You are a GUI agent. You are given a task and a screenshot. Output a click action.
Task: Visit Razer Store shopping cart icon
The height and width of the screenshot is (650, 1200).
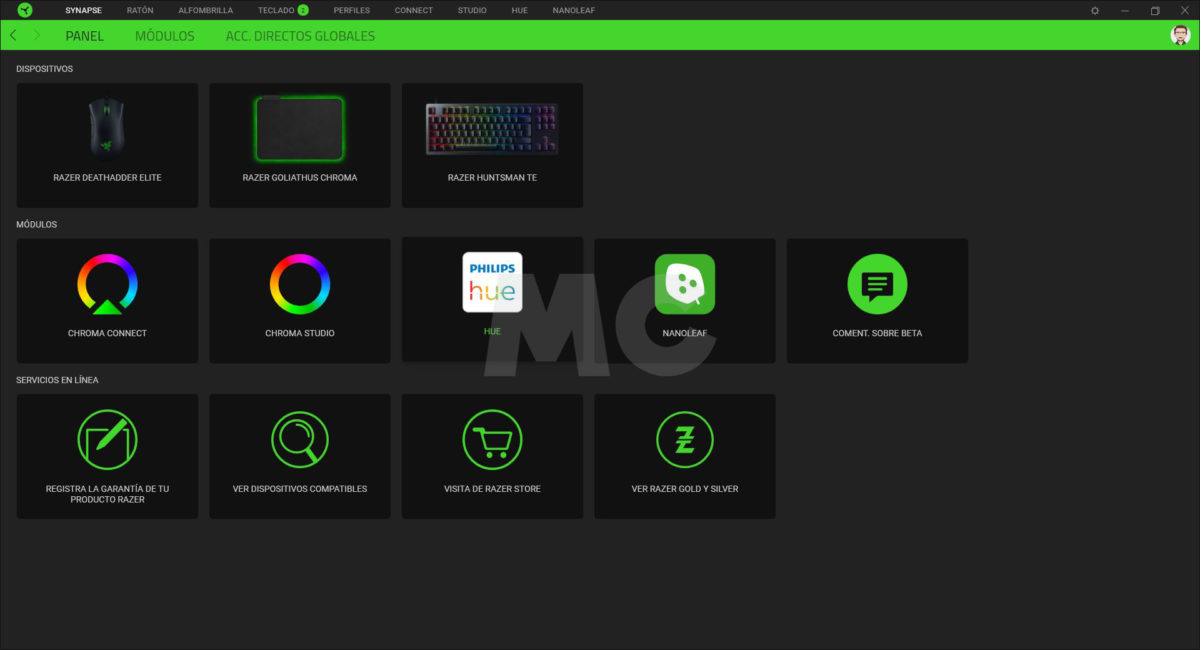(x=492, y=440)
